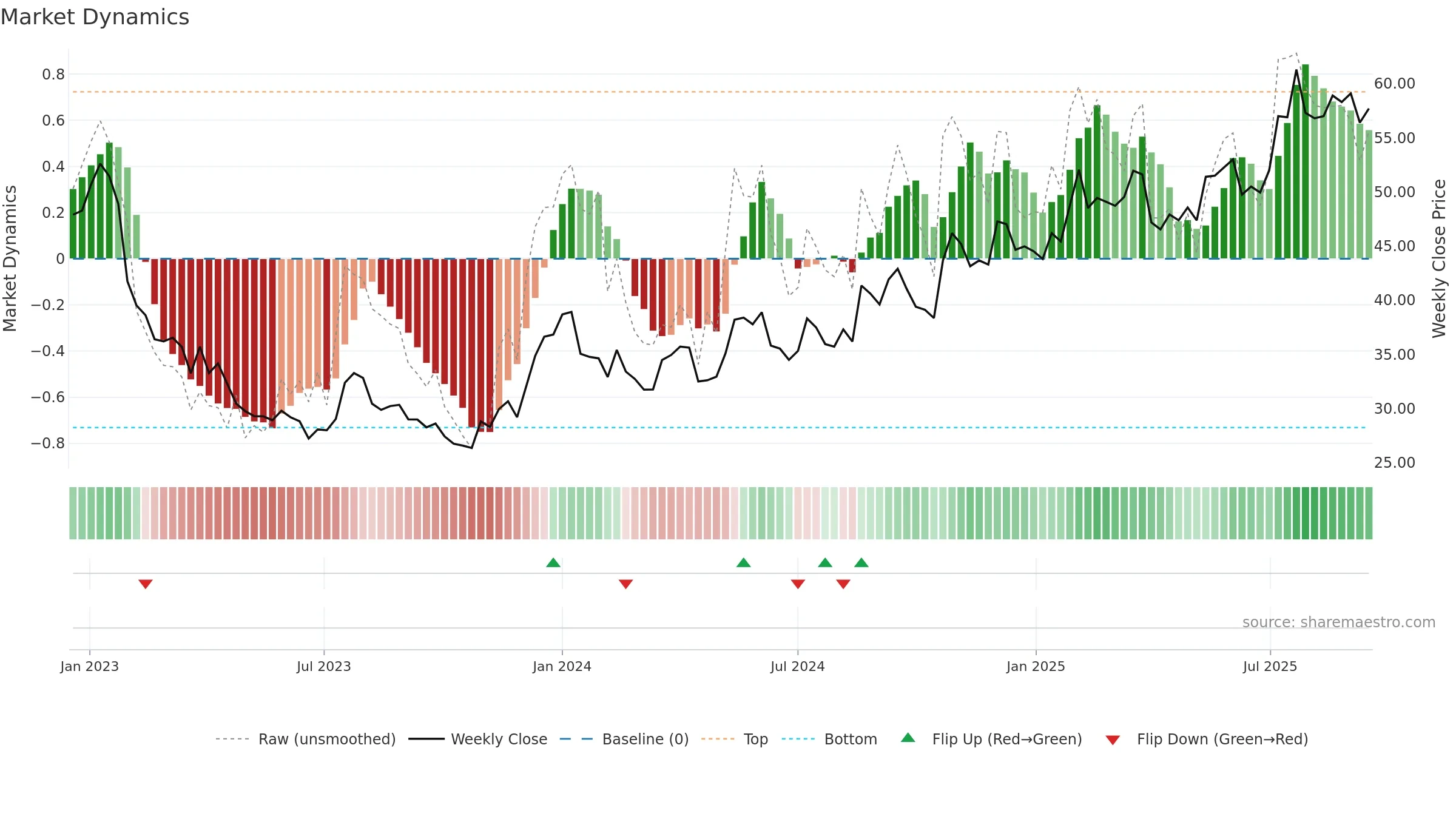The image size is (1456, 819).
Task: Click the −0.8 left axis tick label
Action: click(x=48, y=443)
